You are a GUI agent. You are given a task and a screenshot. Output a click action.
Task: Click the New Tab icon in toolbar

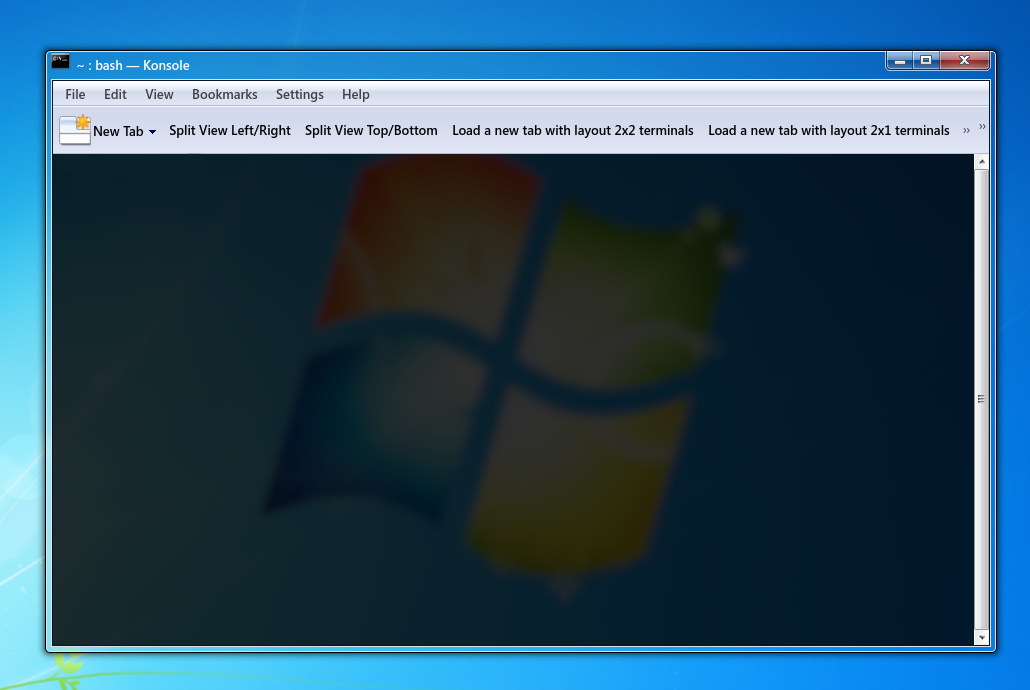(x=75, y=129)
